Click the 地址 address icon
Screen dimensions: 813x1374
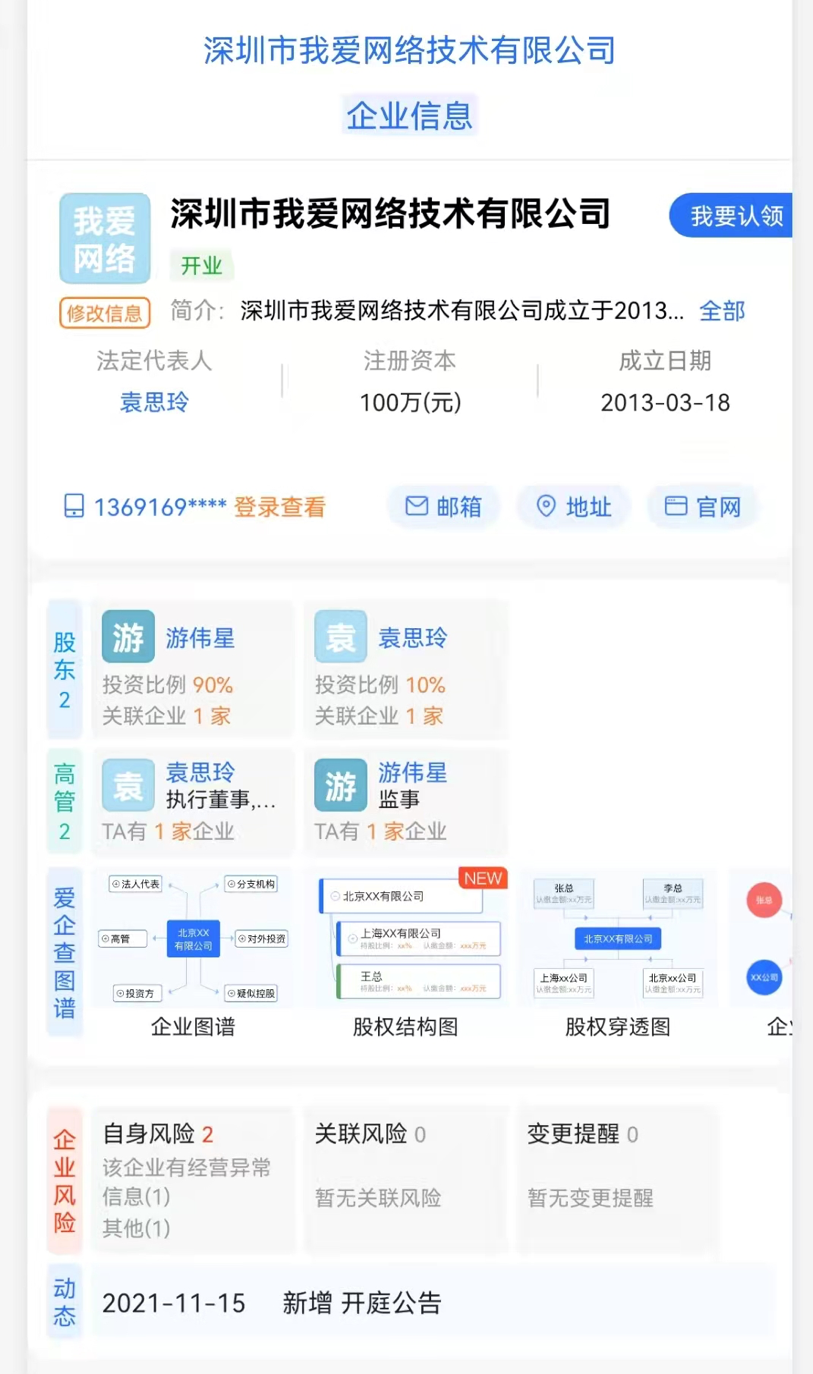572,506
